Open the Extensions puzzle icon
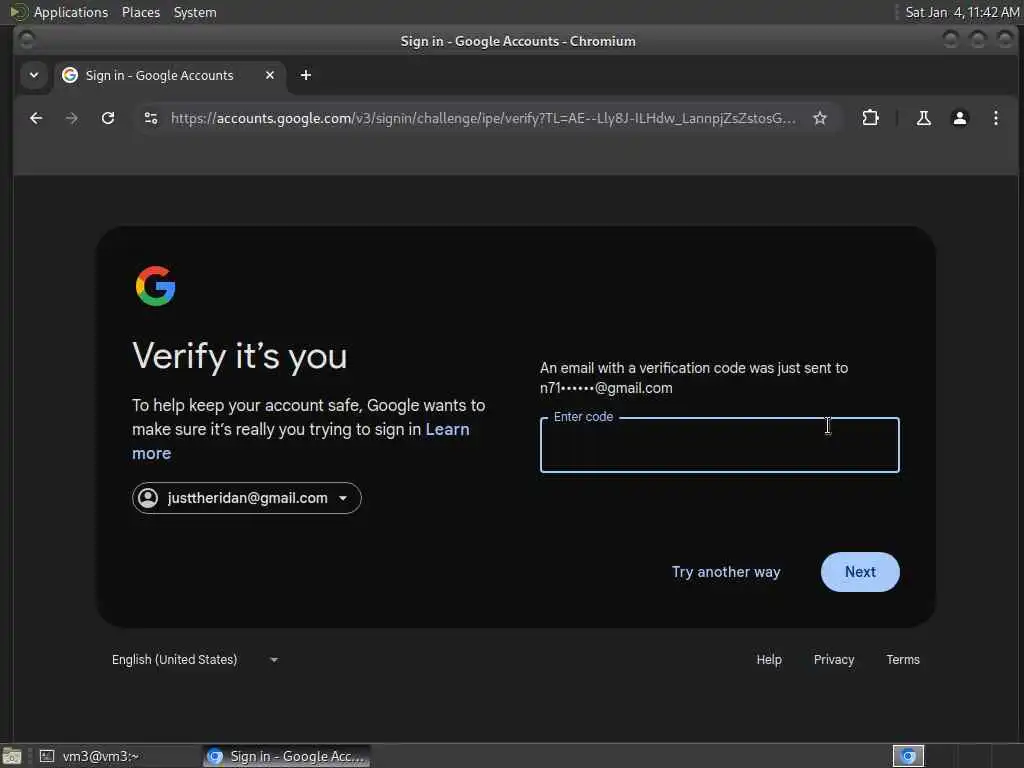 tap(870, 118)
